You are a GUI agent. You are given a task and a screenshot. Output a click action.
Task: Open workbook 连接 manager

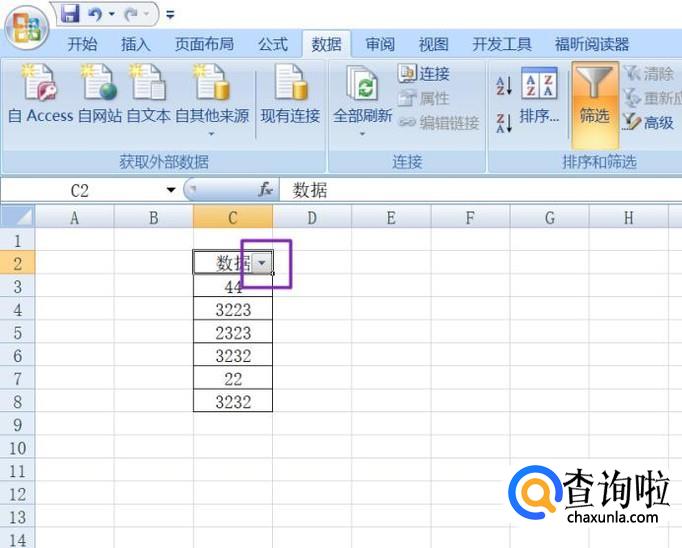click(424, 74)
